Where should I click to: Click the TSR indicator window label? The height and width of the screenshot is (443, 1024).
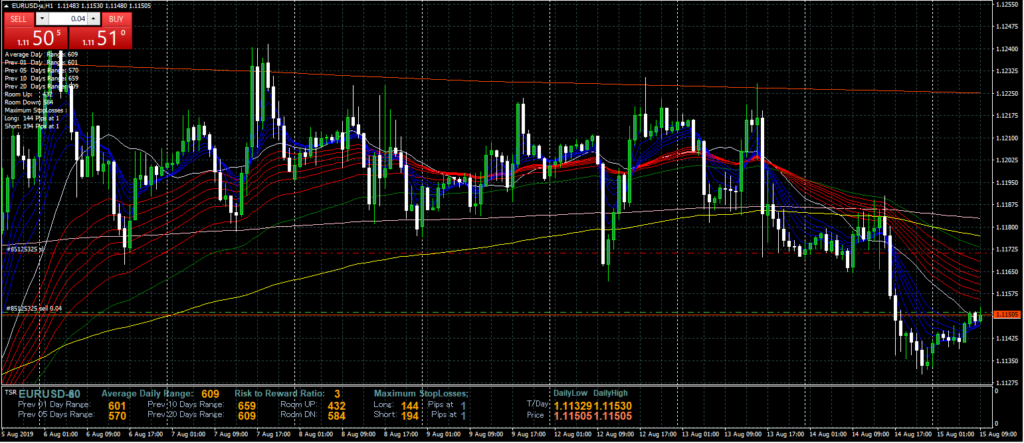[x=9, y=392]
